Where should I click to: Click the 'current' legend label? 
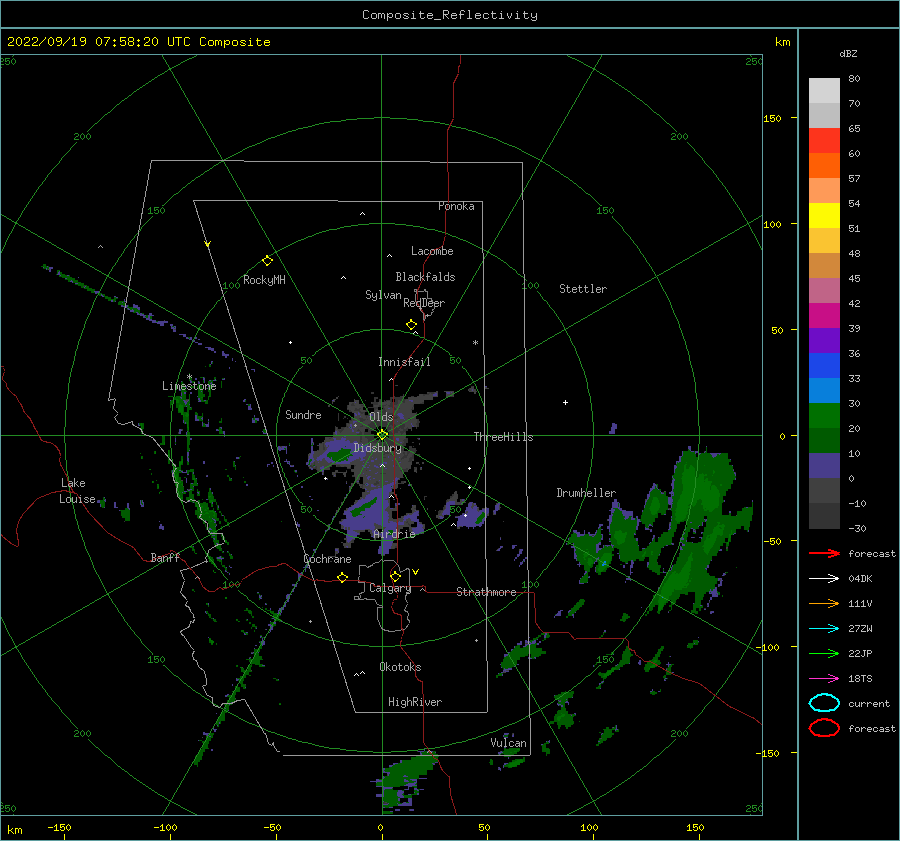869,703
